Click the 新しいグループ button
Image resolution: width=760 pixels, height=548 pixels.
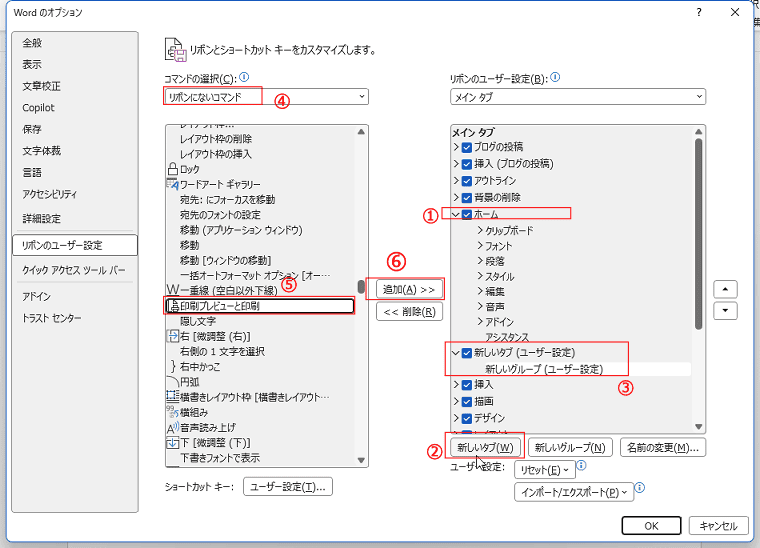tap(569, 448)
